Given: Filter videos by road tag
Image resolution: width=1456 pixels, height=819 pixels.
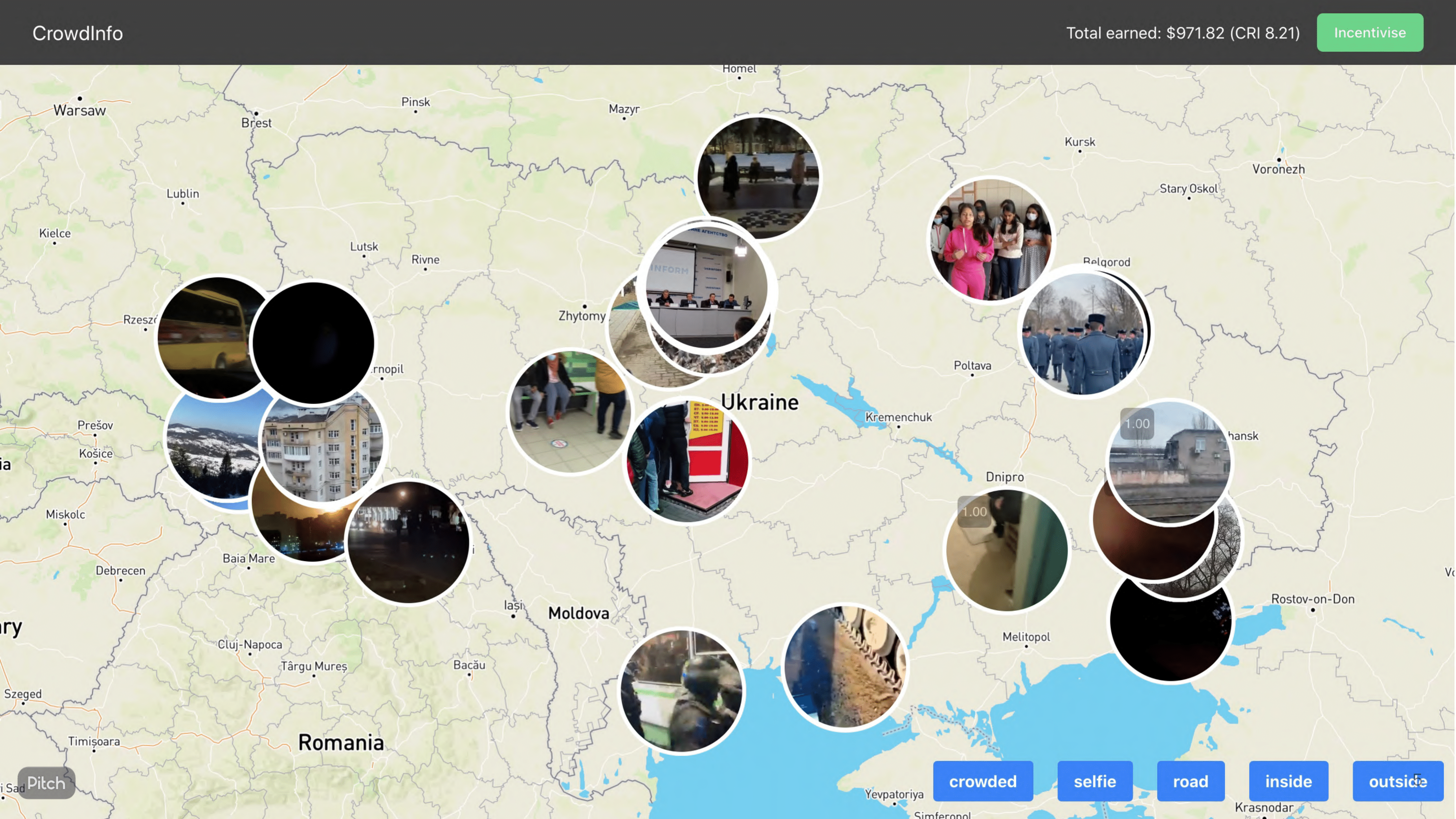Looking at the screenshot, I should (1190, 781).
